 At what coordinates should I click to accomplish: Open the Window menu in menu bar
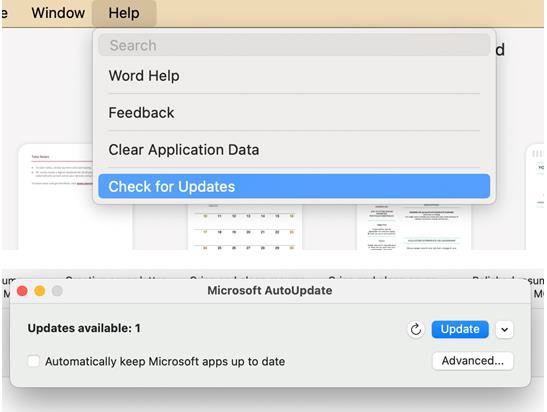[58, 13]
